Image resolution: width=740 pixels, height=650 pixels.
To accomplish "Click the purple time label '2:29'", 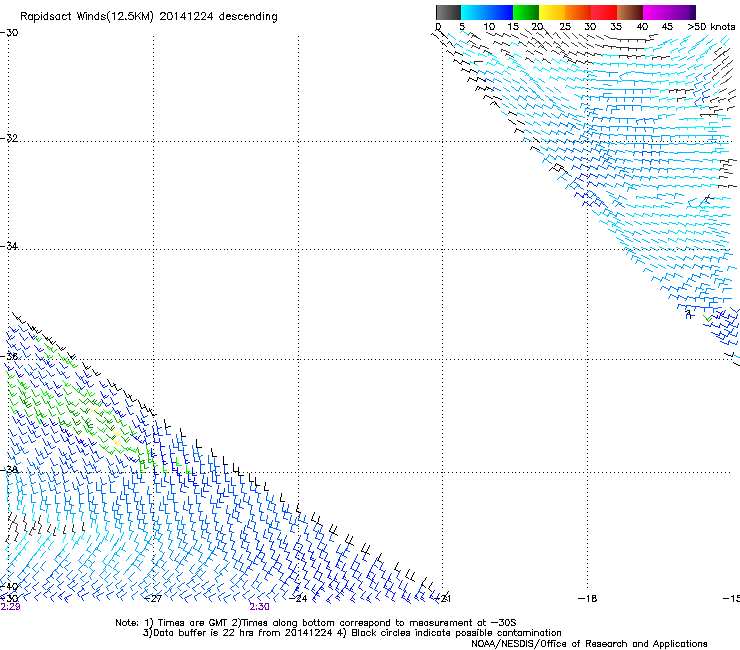I will click(x=10, y=607).
